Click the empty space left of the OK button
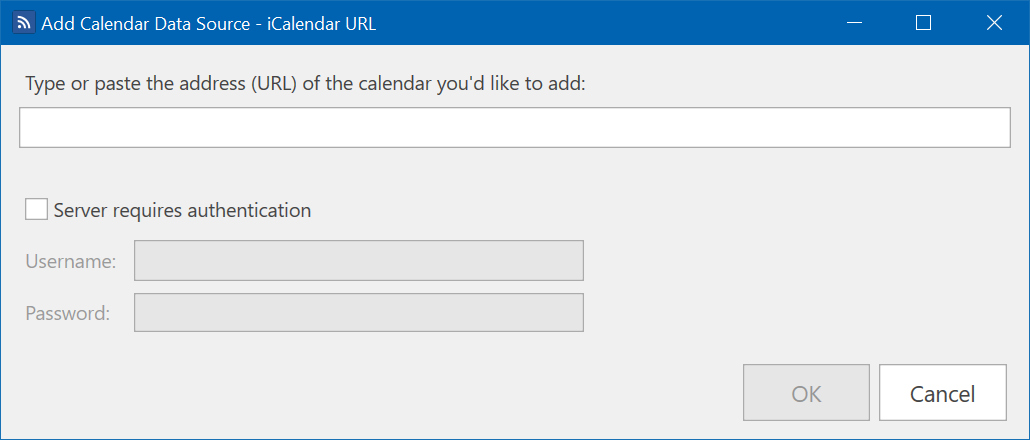Screen dimensions: 1030x440 pyautogui.click(x=500, y=393)
